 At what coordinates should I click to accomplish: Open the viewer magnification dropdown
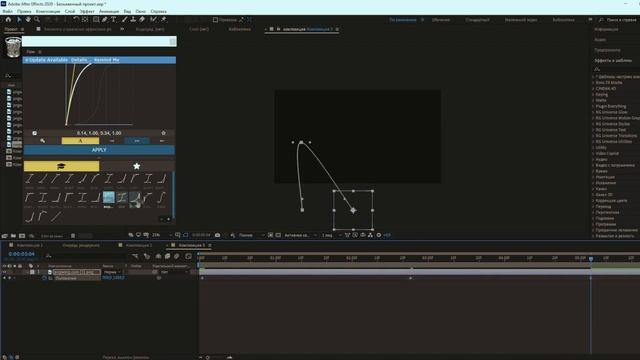(162, 235)
